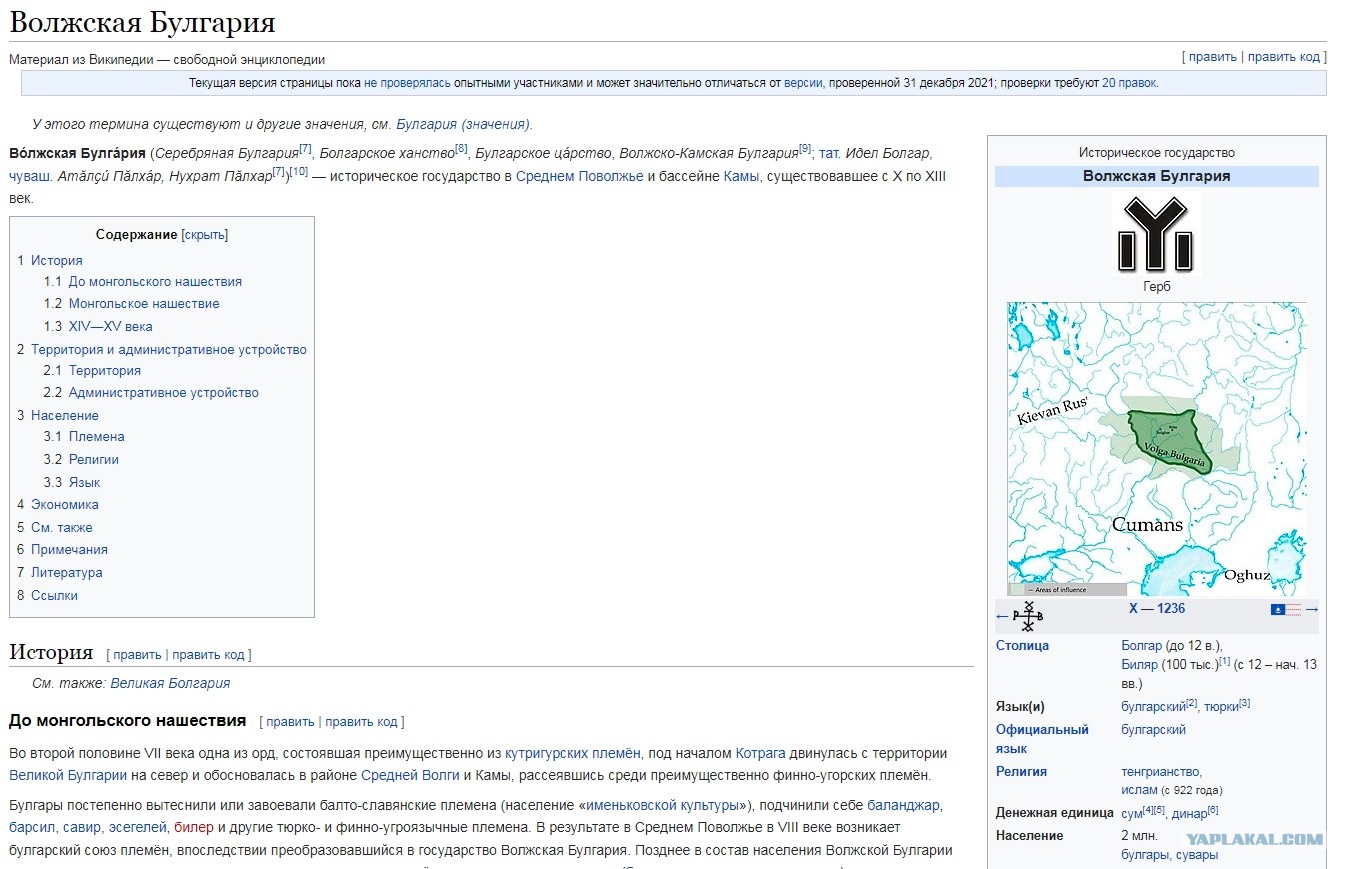The height and width of the screenshot is (869, 1349).
Task: Open the 'баланджар' tribe link
Action: (x=904, y=805)
